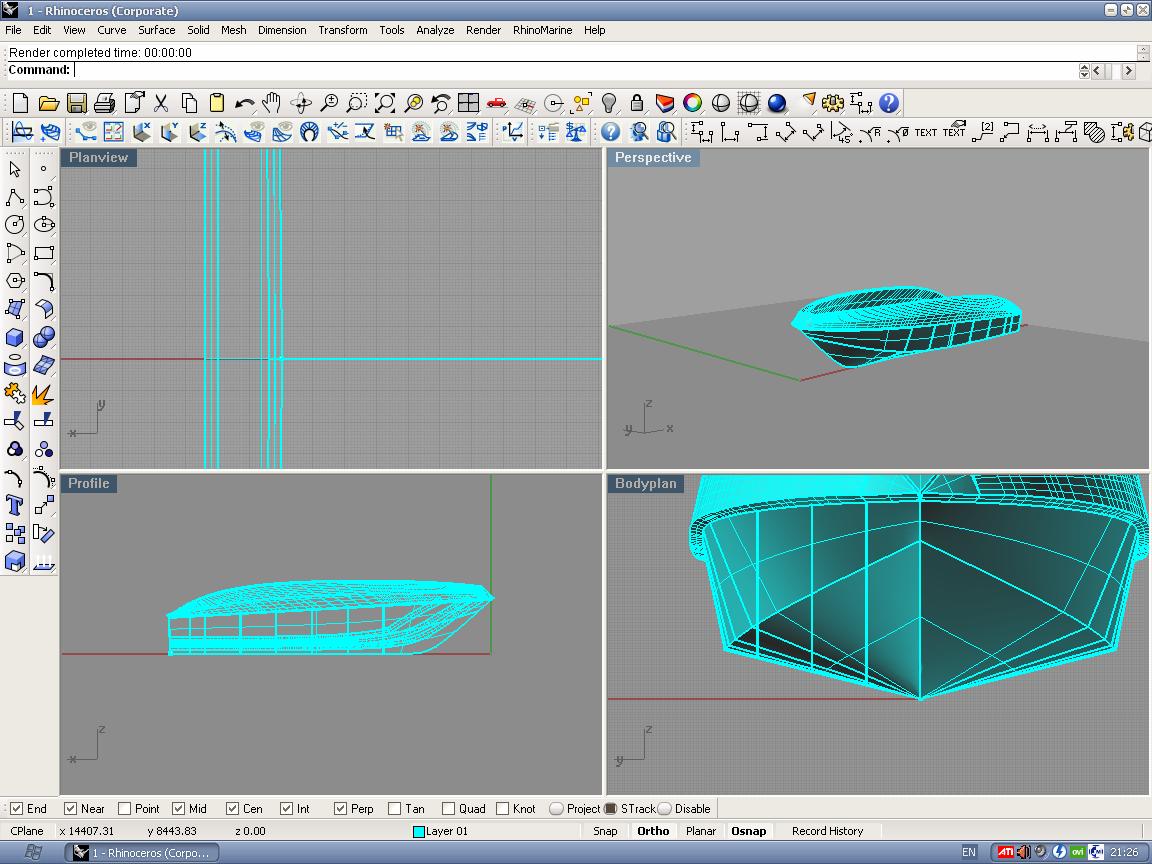Click the Box solid tool
This screenshot has height=864, width=1152.
[x=15, y=338]
